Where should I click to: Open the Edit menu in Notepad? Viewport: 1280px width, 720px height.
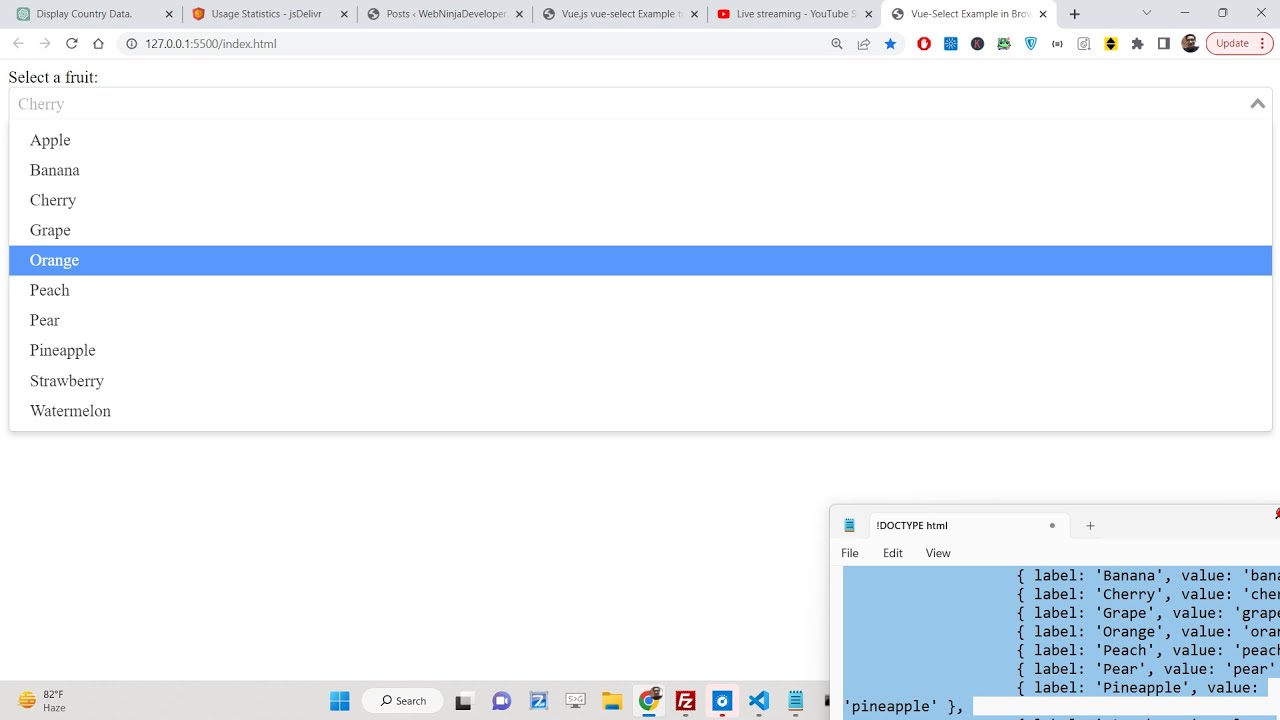pos(892,553)
